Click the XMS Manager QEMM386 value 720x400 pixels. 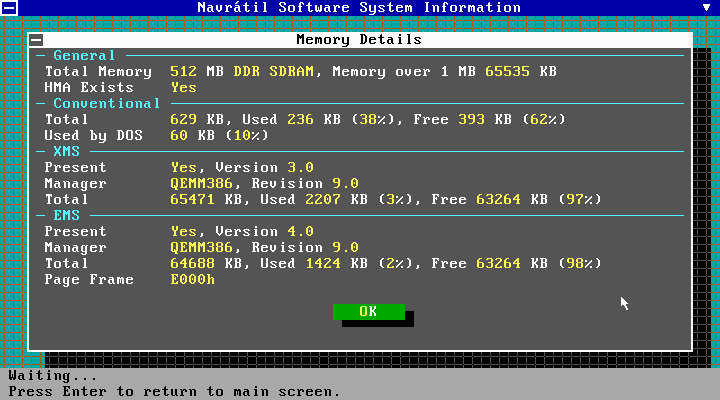coord(201,184)
